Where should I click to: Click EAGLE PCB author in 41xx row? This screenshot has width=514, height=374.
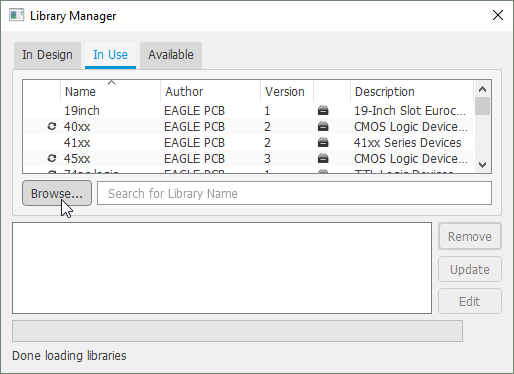(195, 142)
